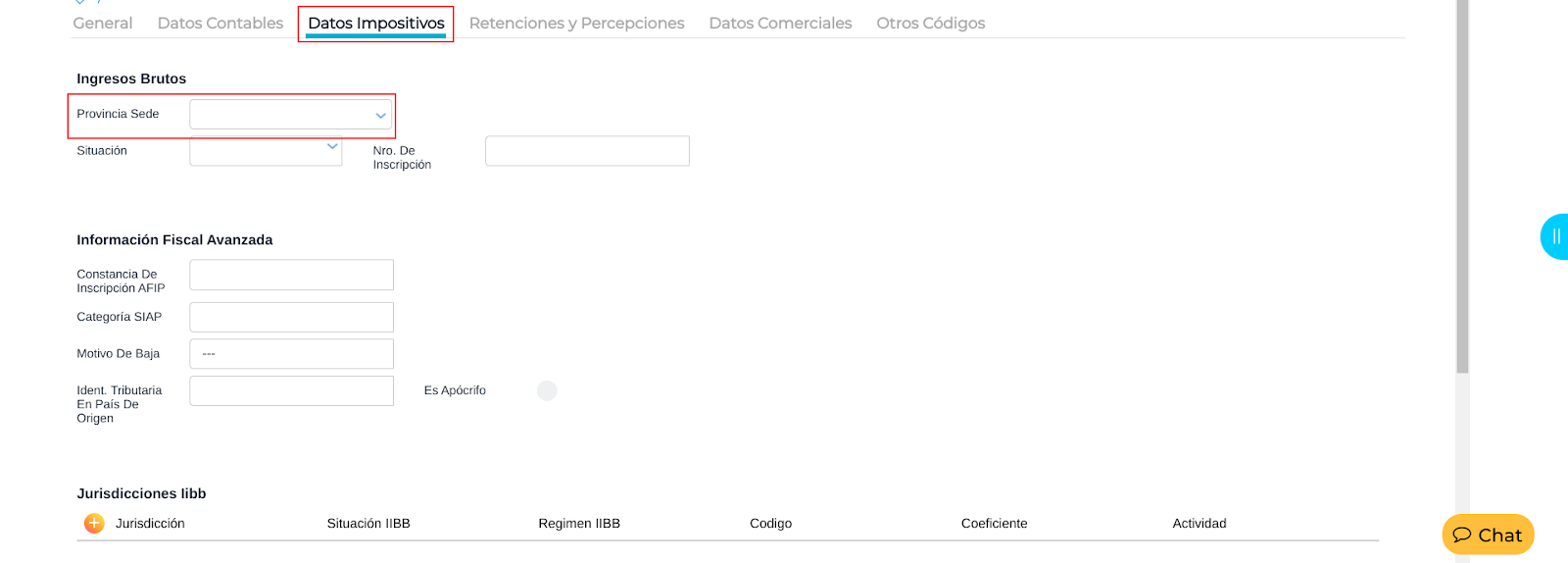Image resolution: width=1568 pixels, height=563 pixels.
Task: Open the Chat widget button
Action: click(1487, 535)
